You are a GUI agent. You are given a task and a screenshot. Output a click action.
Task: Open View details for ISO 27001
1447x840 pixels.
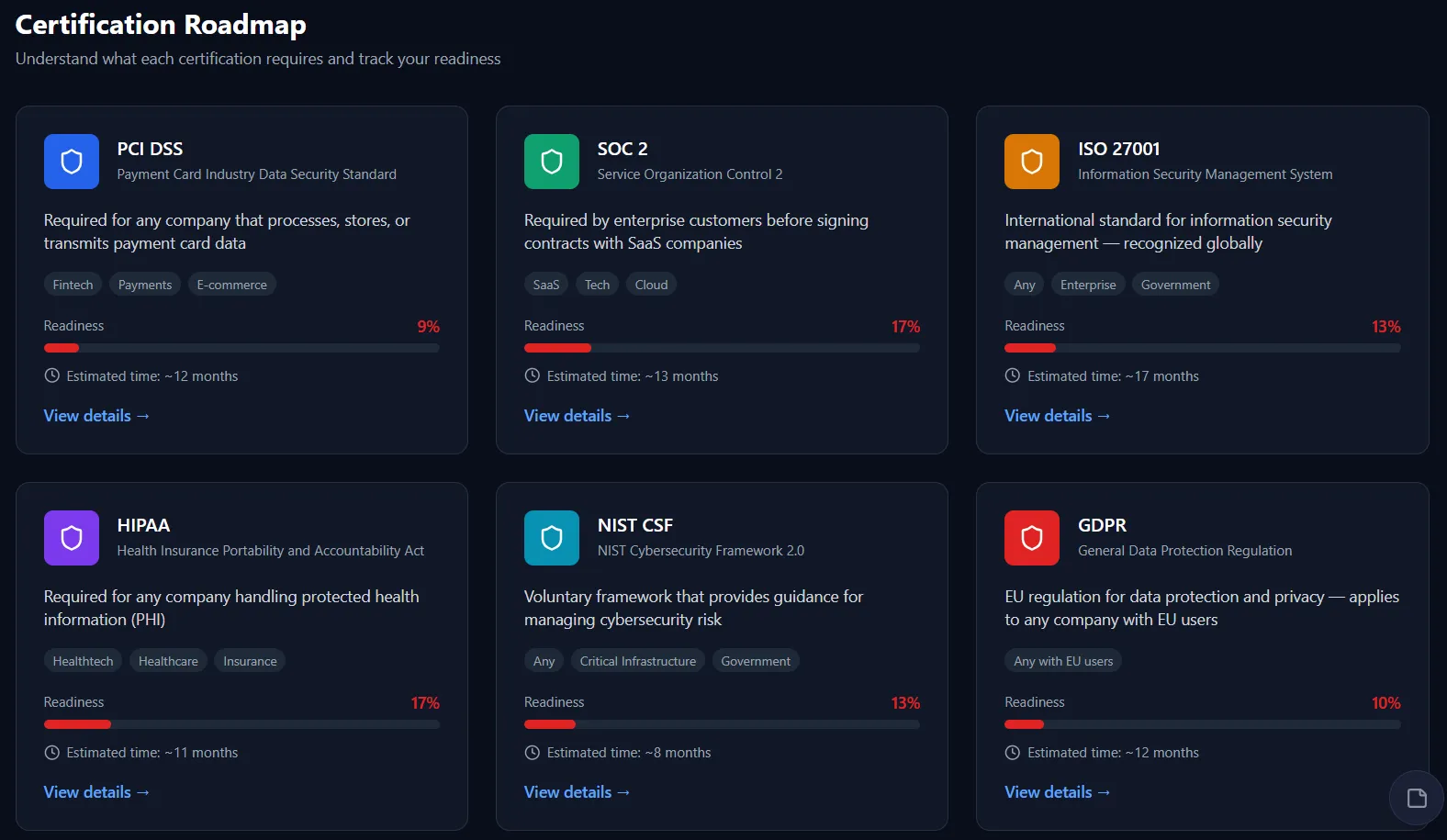coord(1057,416)
